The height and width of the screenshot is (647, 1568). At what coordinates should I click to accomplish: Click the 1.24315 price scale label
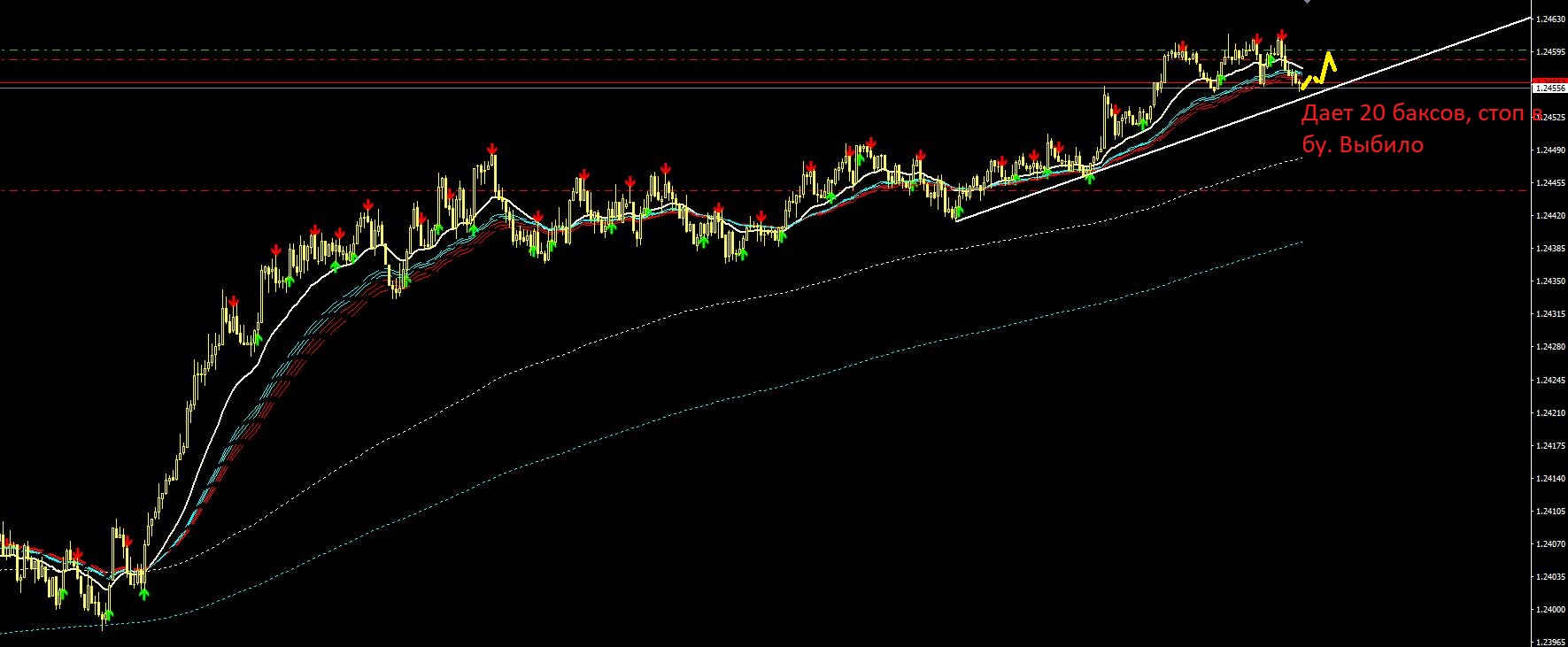coord(1550,313)
